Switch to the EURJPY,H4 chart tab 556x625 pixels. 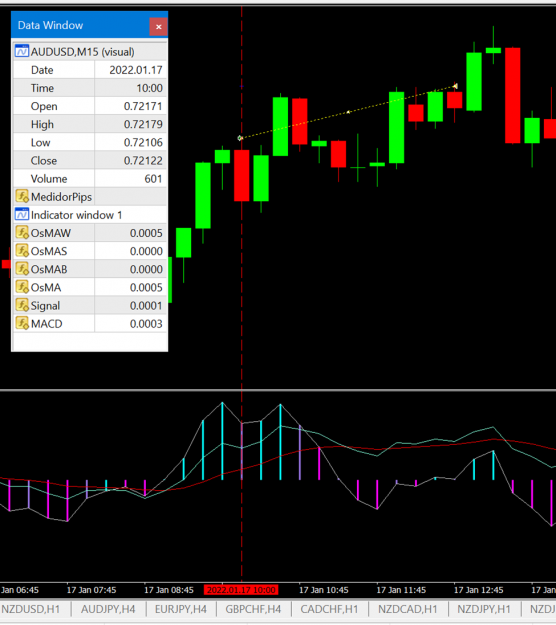click(181, 609)
